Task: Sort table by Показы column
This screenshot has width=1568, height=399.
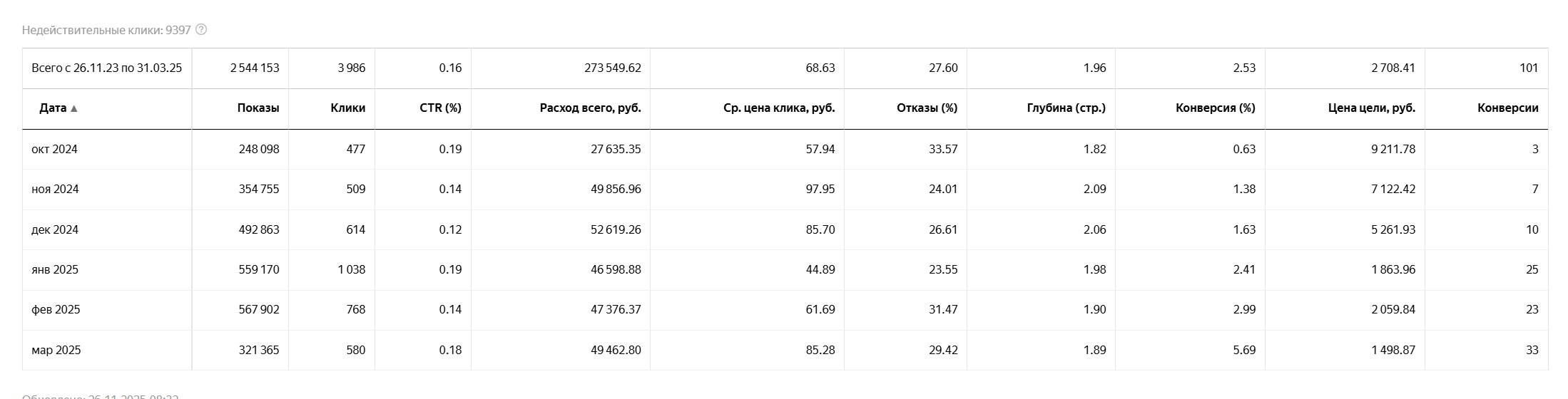Action: pos(258,108)
